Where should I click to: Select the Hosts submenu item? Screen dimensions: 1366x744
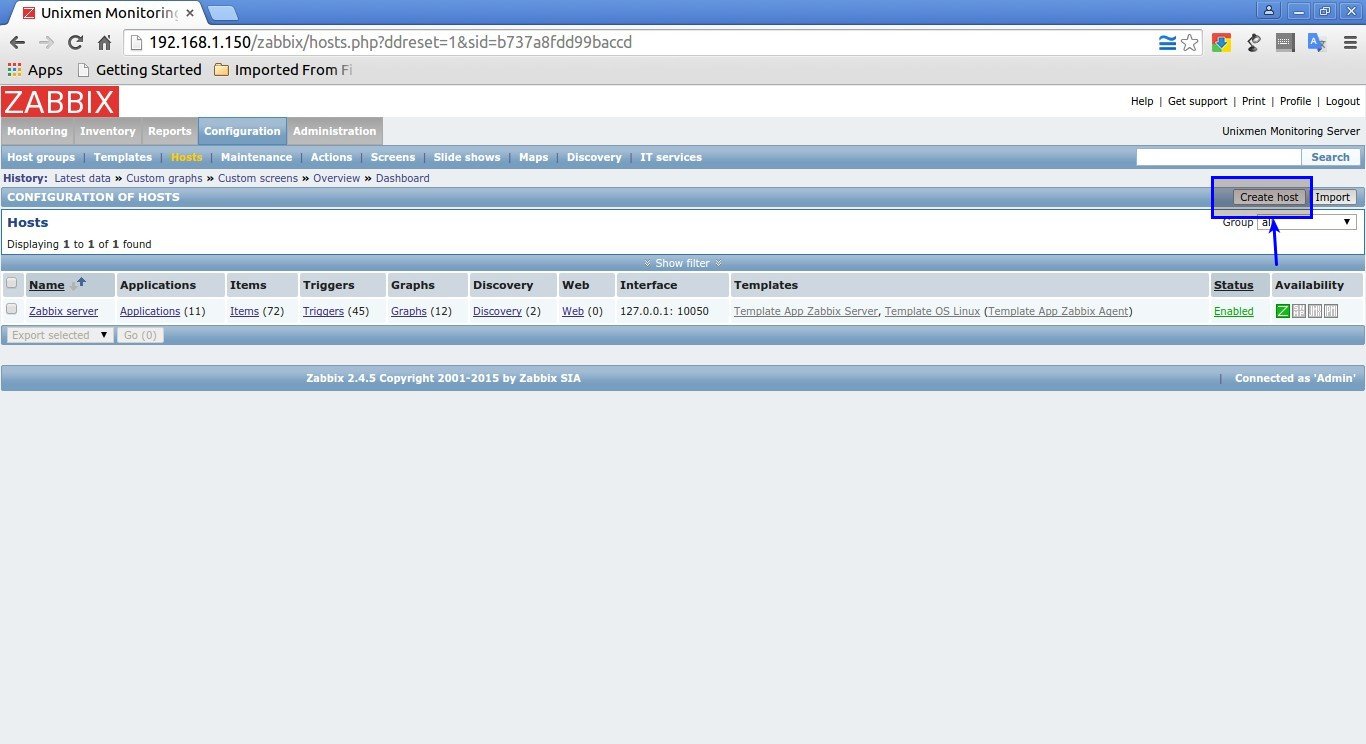pyautogui.click(x=186, y=157)
